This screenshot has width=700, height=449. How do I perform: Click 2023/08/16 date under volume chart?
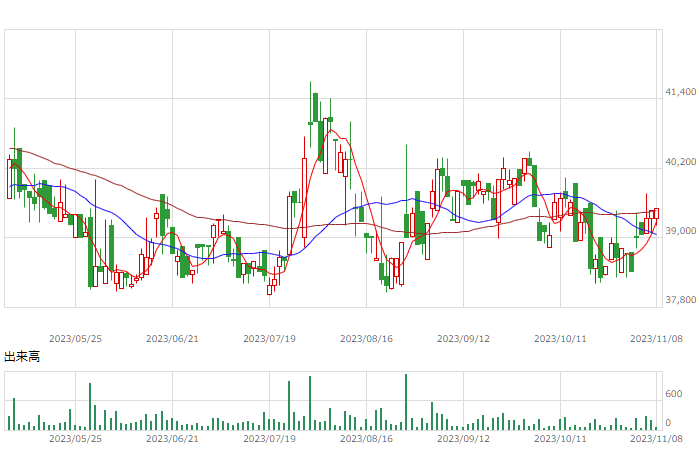click(367, 439)
